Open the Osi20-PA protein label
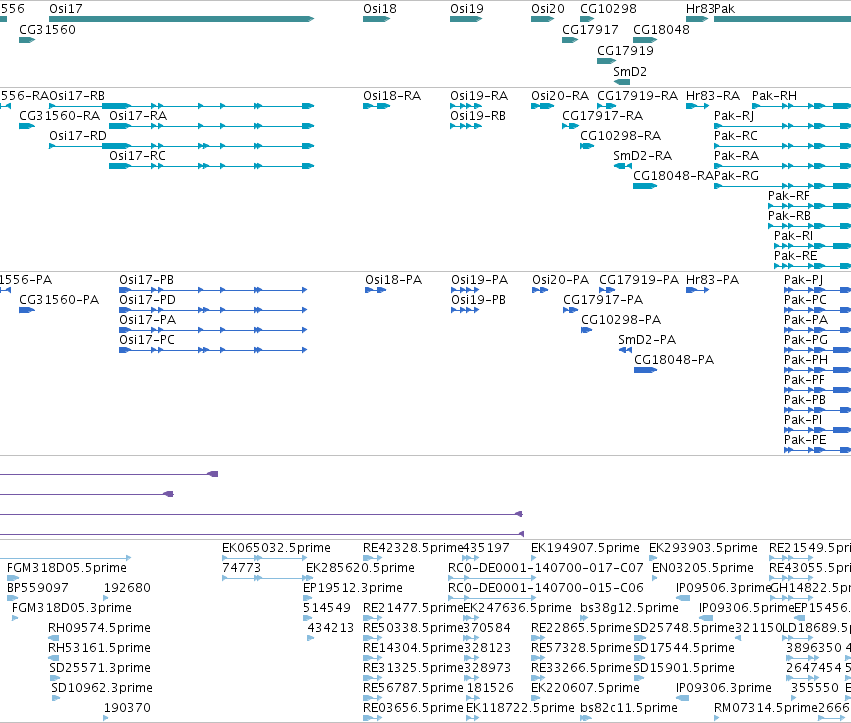Screen dimensions: 851x723 click(560, 280)
